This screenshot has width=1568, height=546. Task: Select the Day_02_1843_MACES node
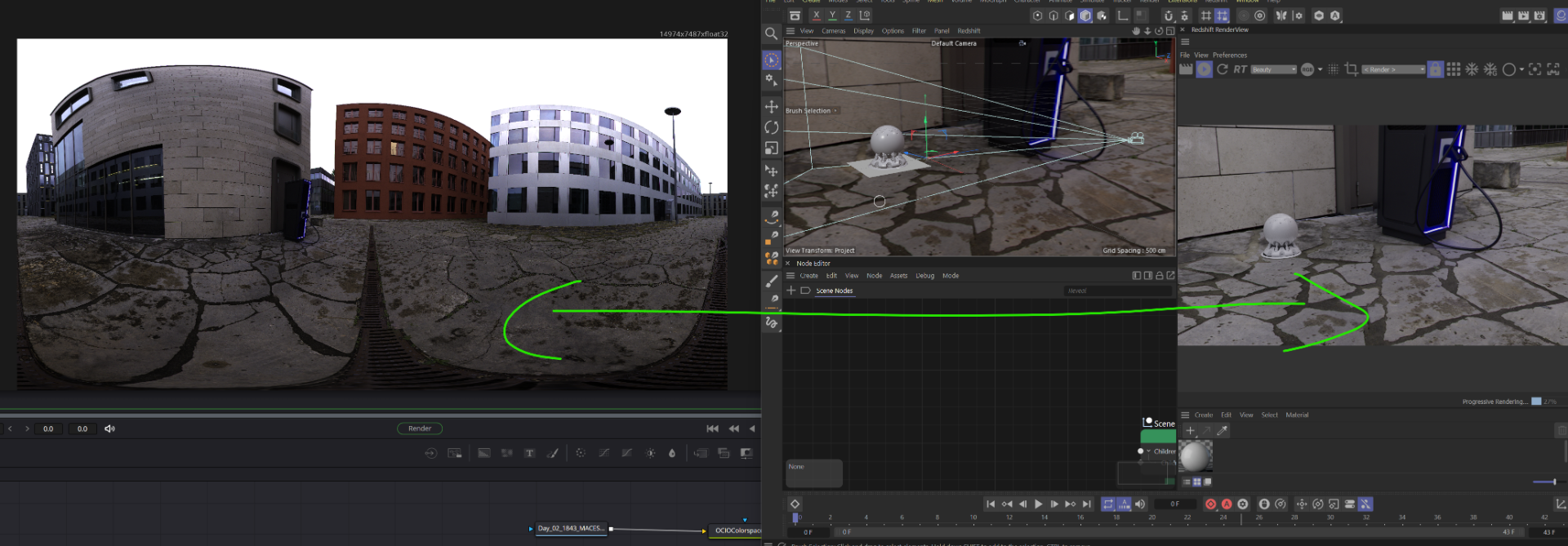click(x=572, y=529)
